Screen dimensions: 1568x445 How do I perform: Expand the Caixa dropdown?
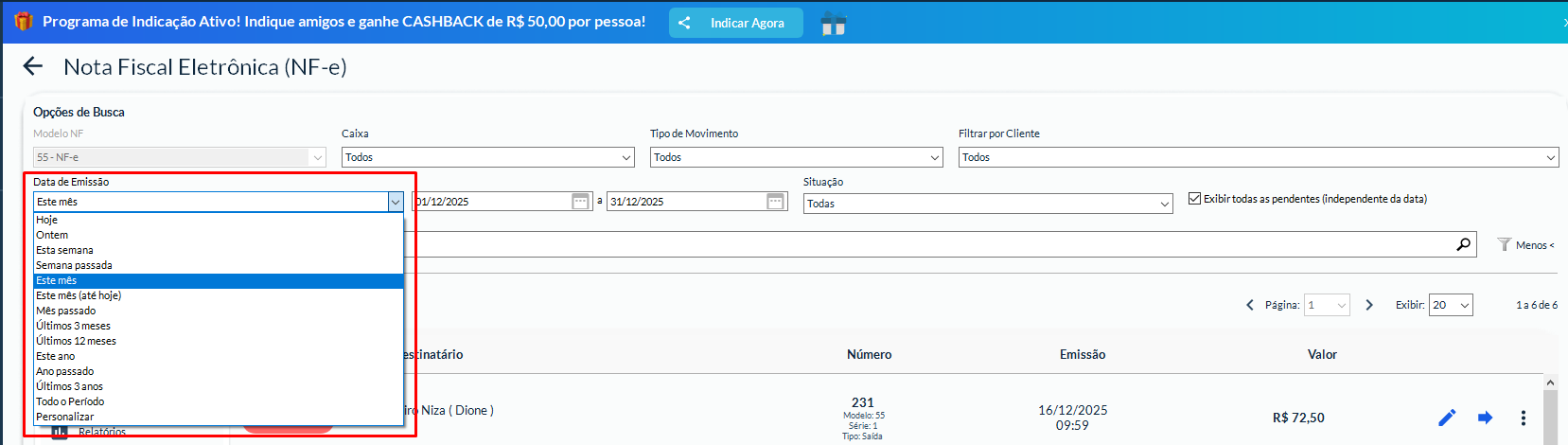[487, 157]
